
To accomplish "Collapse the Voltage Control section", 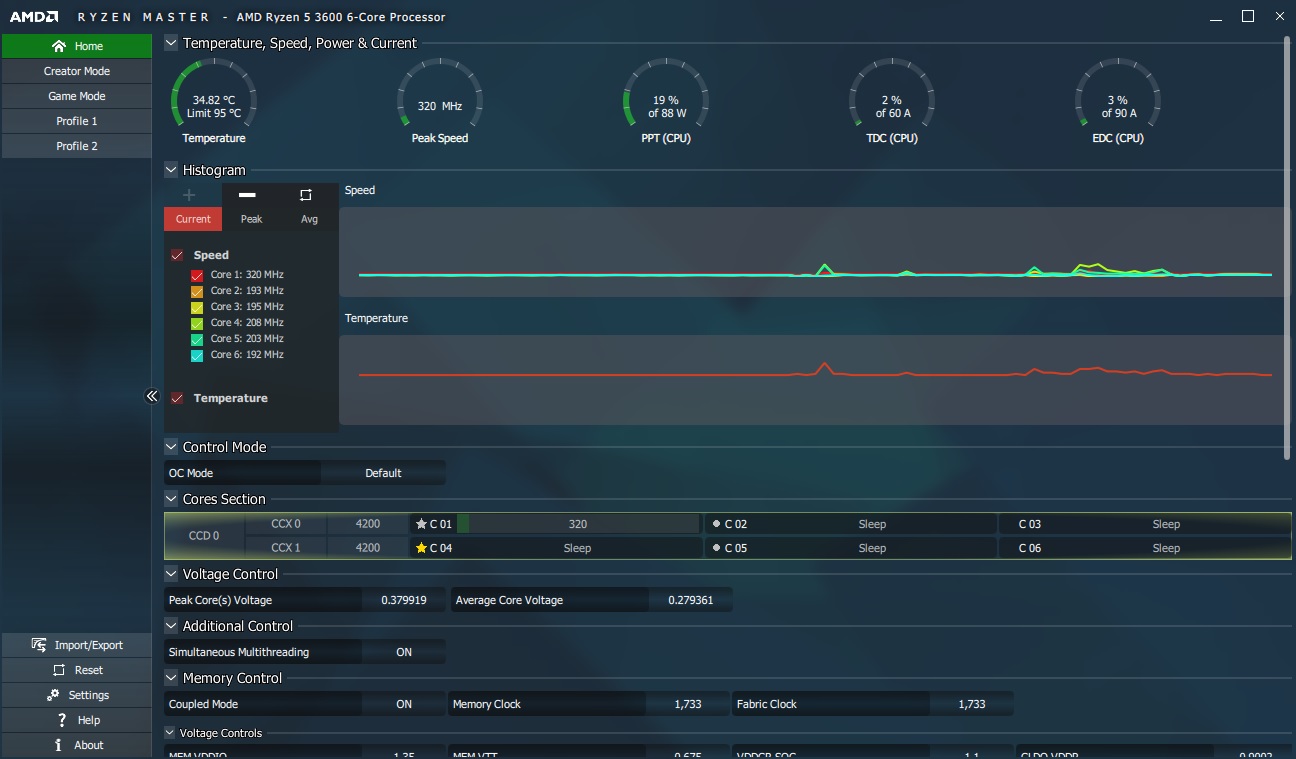I will (x=171, y=574).
